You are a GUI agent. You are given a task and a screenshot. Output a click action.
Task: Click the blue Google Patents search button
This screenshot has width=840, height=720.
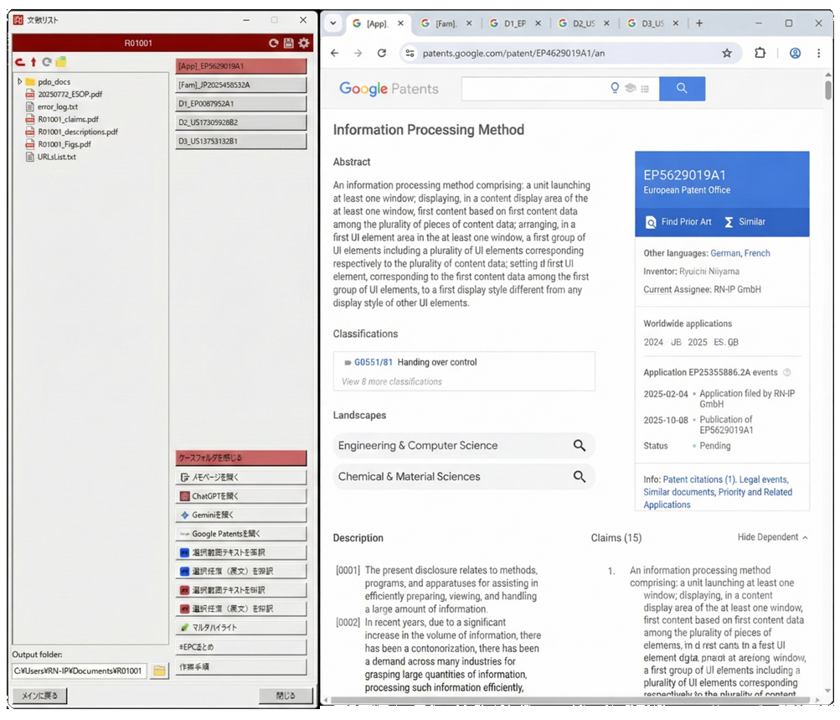(682, 89)
